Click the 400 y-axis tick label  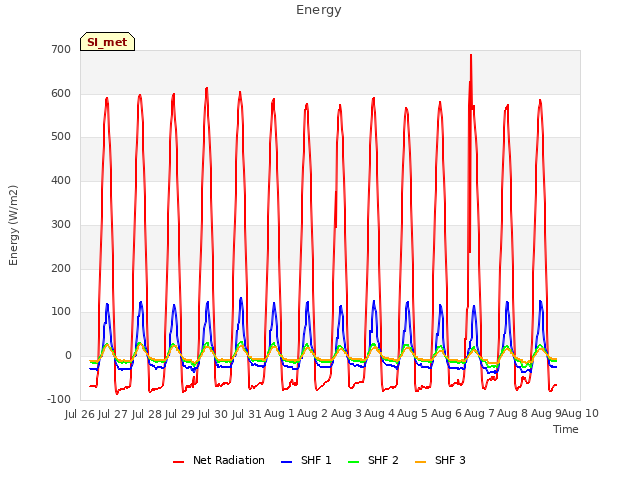pyautogui.click(x=61, y=180)
